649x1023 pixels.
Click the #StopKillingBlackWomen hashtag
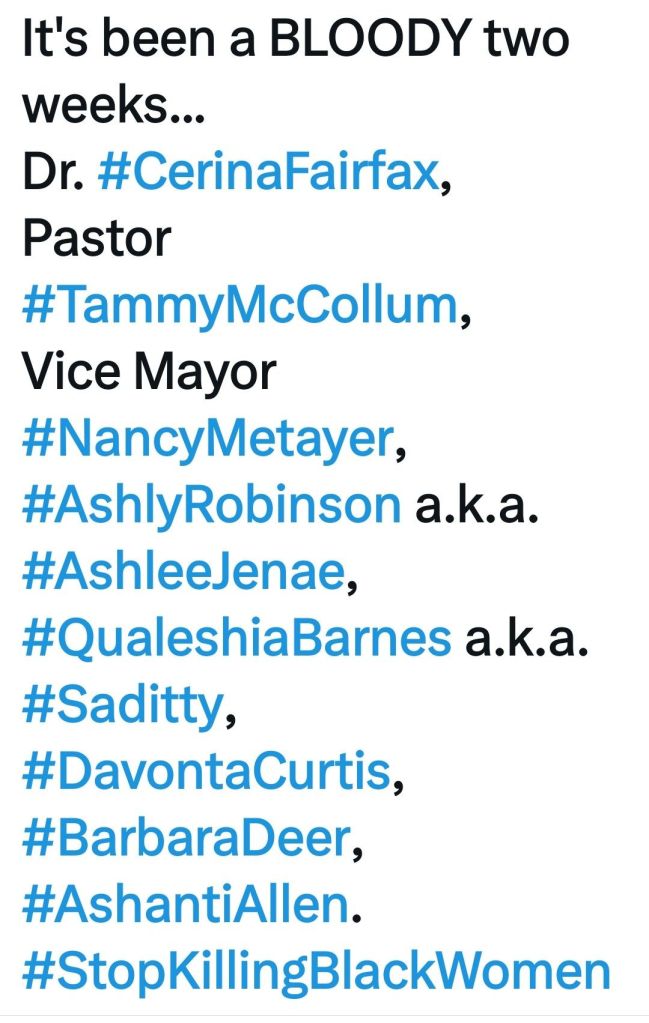pyautogui.click(x=315, y=971)
